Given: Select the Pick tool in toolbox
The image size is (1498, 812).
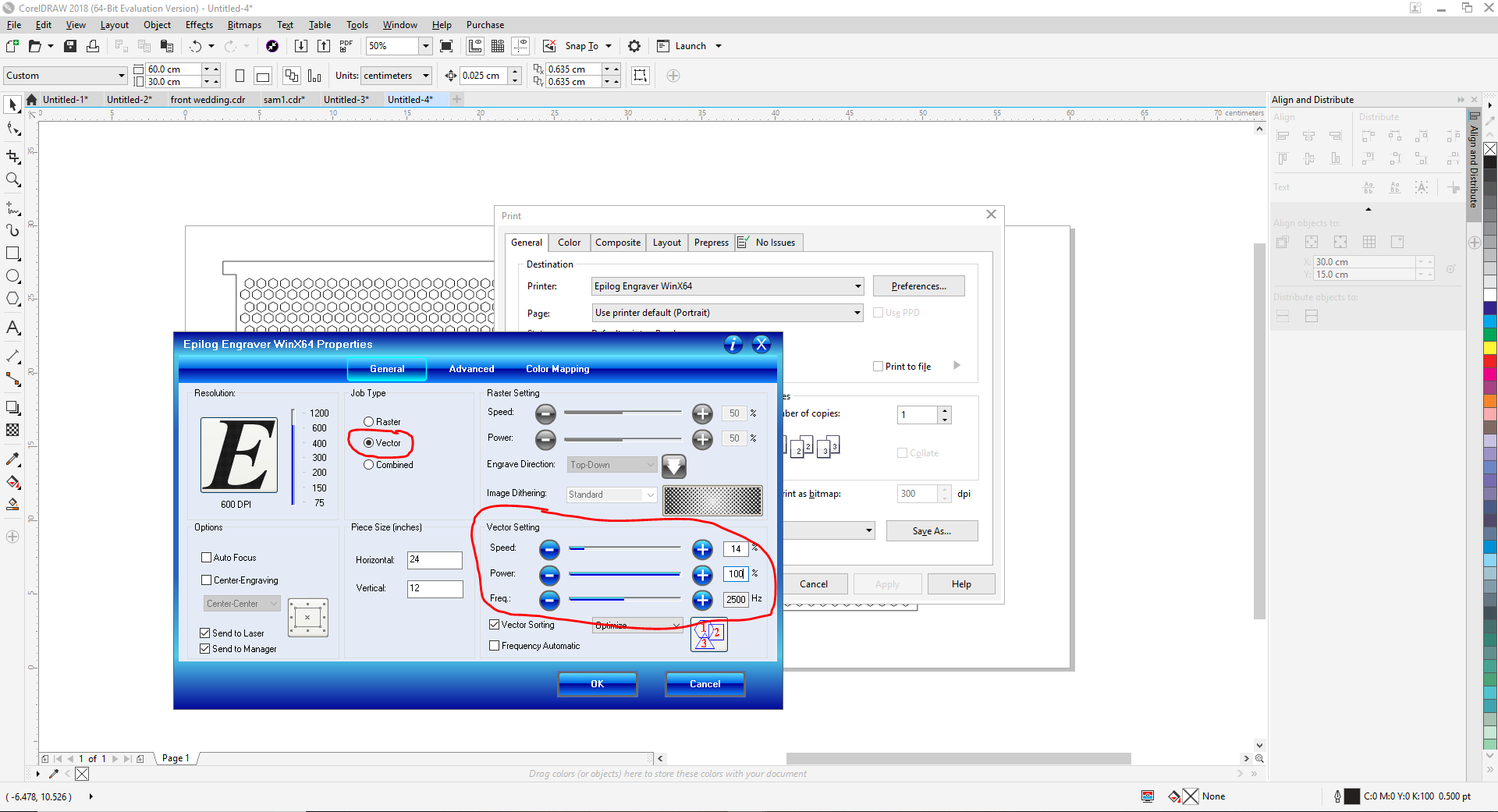Looking at the screenshot, I should coord(12,105).
